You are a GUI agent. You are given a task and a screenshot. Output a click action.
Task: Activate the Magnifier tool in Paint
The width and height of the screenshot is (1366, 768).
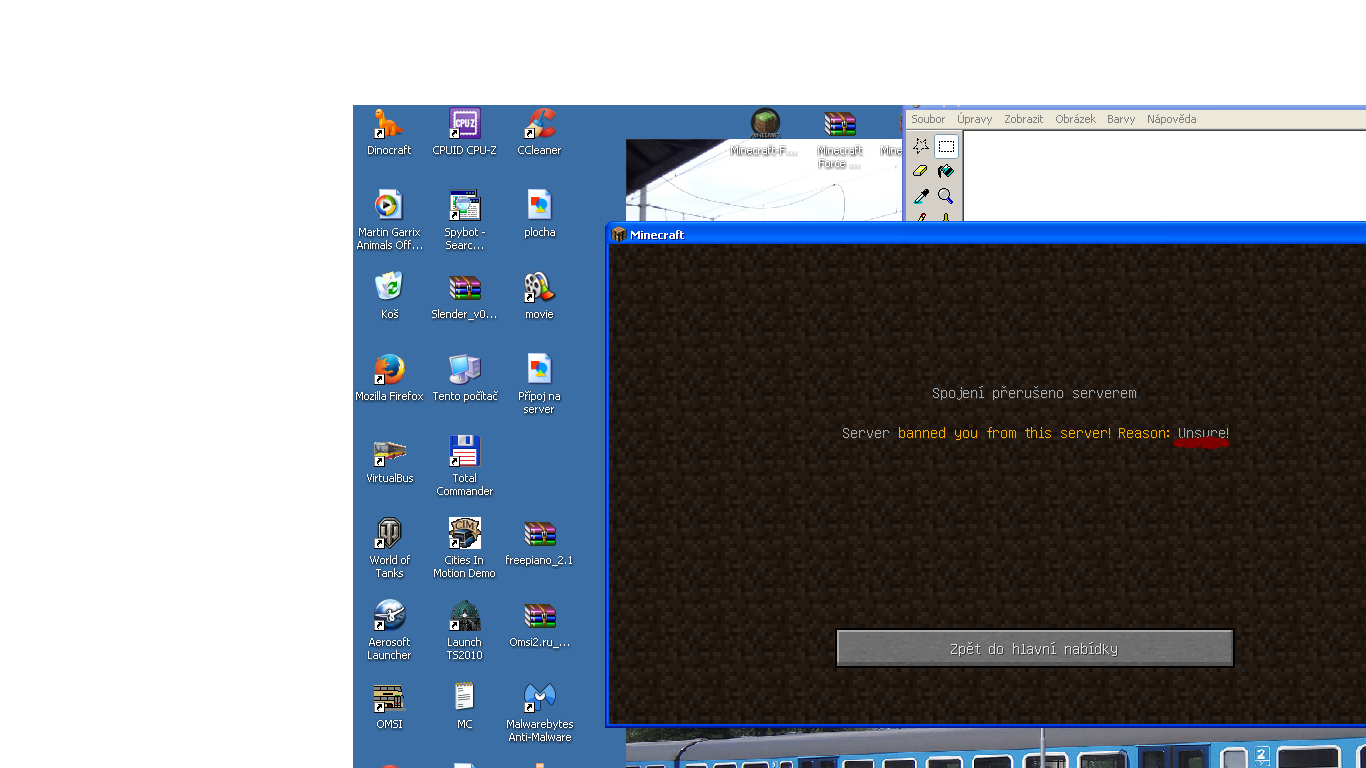(946, 196)
